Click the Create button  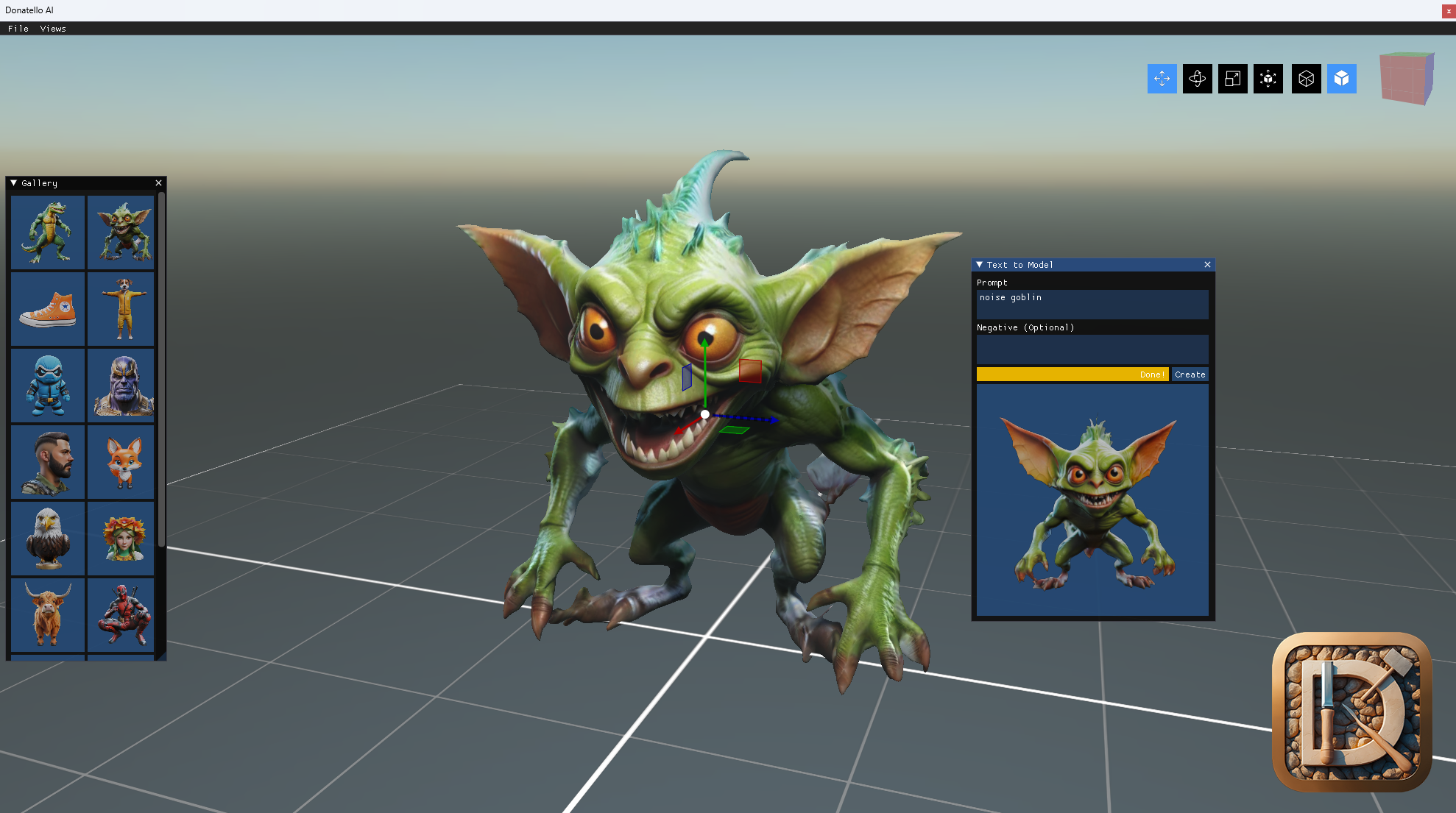(1190, 374)
